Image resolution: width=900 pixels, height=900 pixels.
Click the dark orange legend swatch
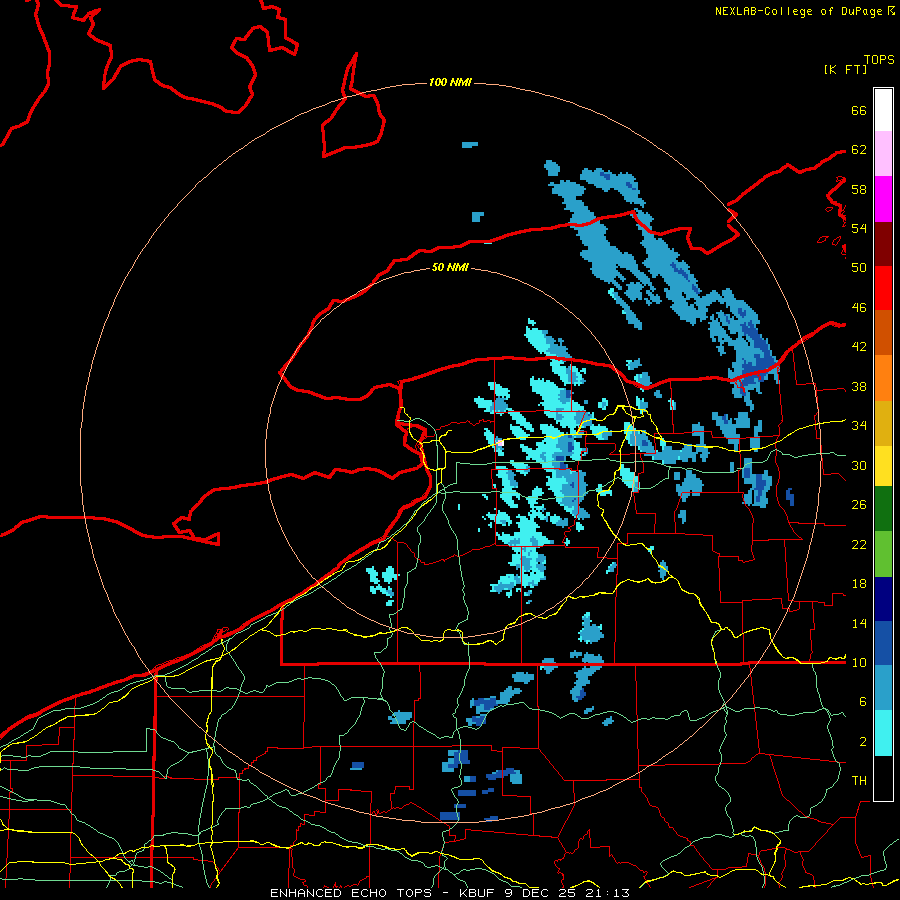pyautogui.click(x=883, y=332)
